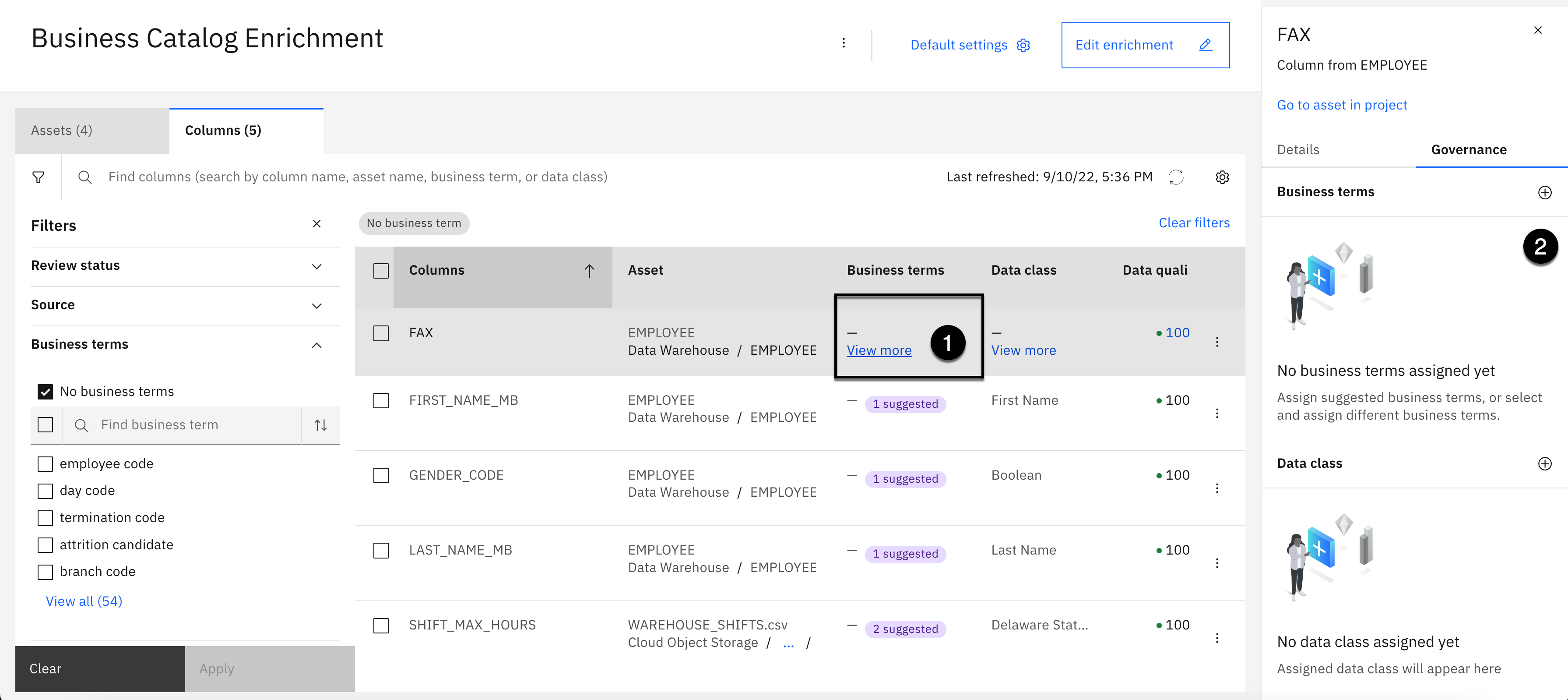Uncheck No business terms filter
The image size is (1568, 700).
(45, 392)
